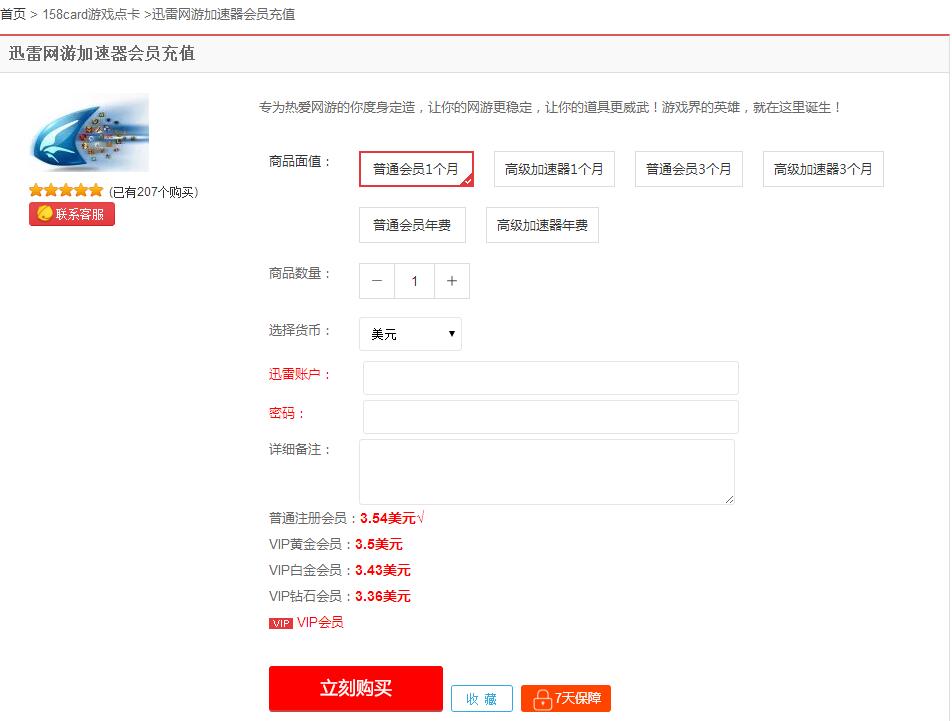Click the 迅雷网游加速器会员充值 breadcrumb text
Image resolution: width=952 pixels, height=721 pixels.
point(223,14)
